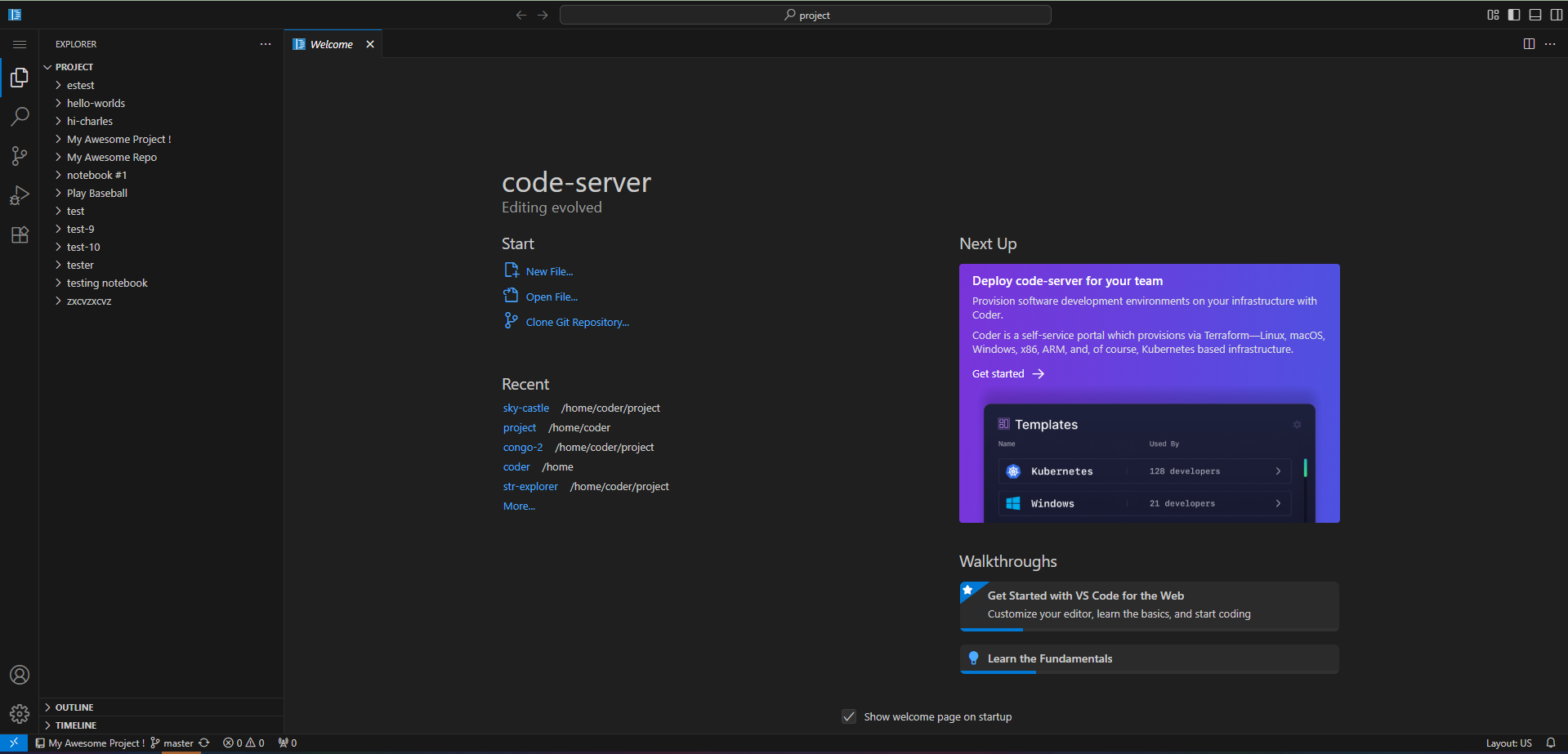1568x754 pixels.
Task: Select the notebook #1 folder
Action: 161,175
